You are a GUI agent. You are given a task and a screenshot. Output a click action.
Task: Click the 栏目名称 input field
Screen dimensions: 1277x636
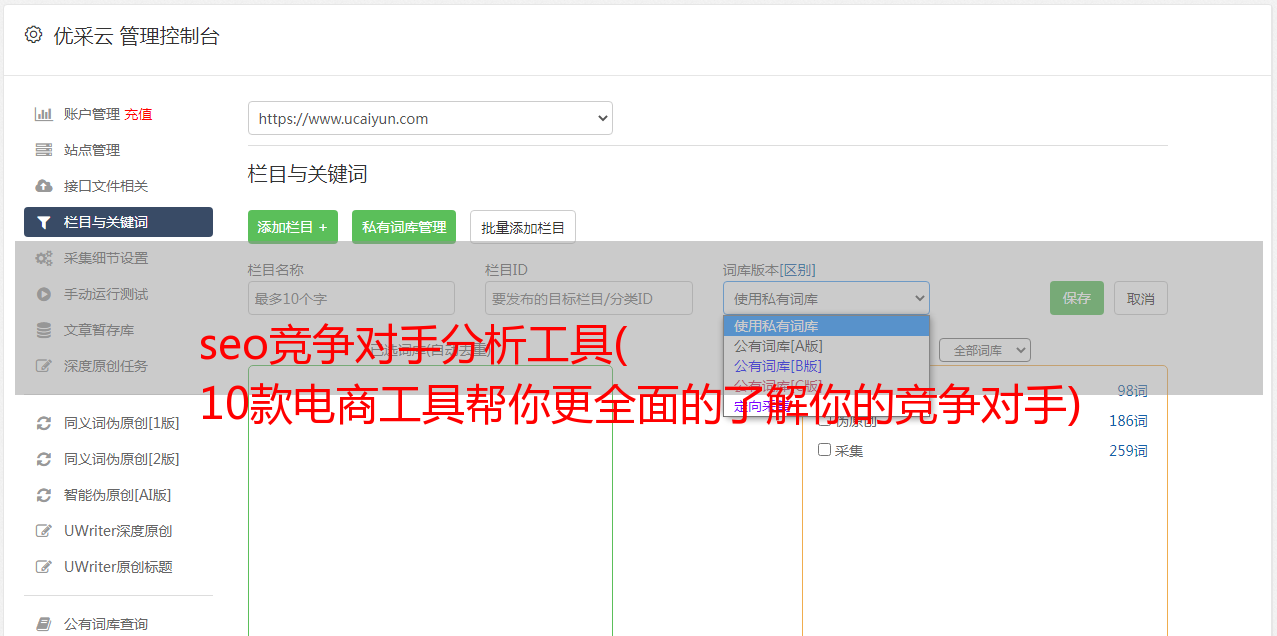351,298
